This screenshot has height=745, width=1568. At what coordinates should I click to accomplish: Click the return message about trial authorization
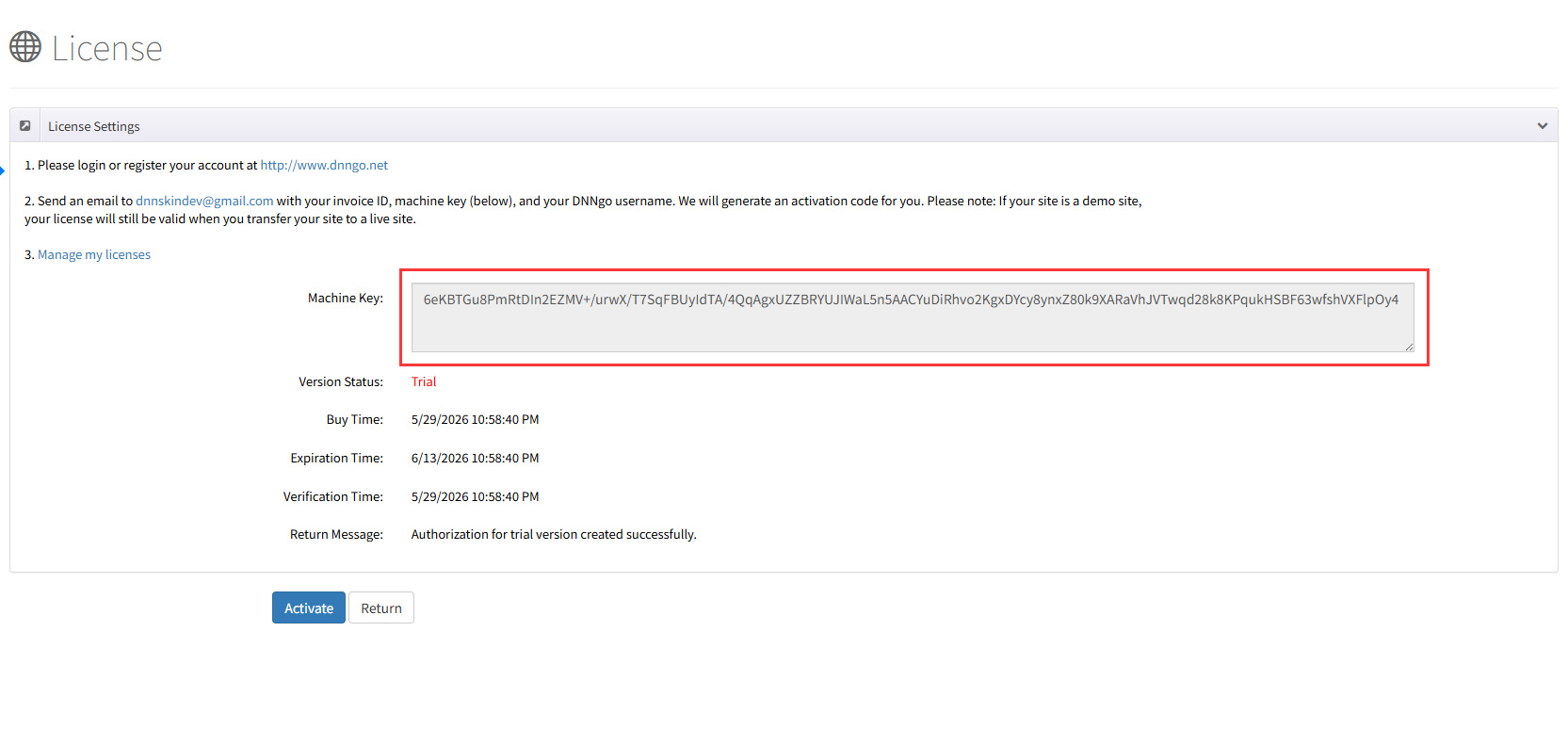click(x=554, y=534)
